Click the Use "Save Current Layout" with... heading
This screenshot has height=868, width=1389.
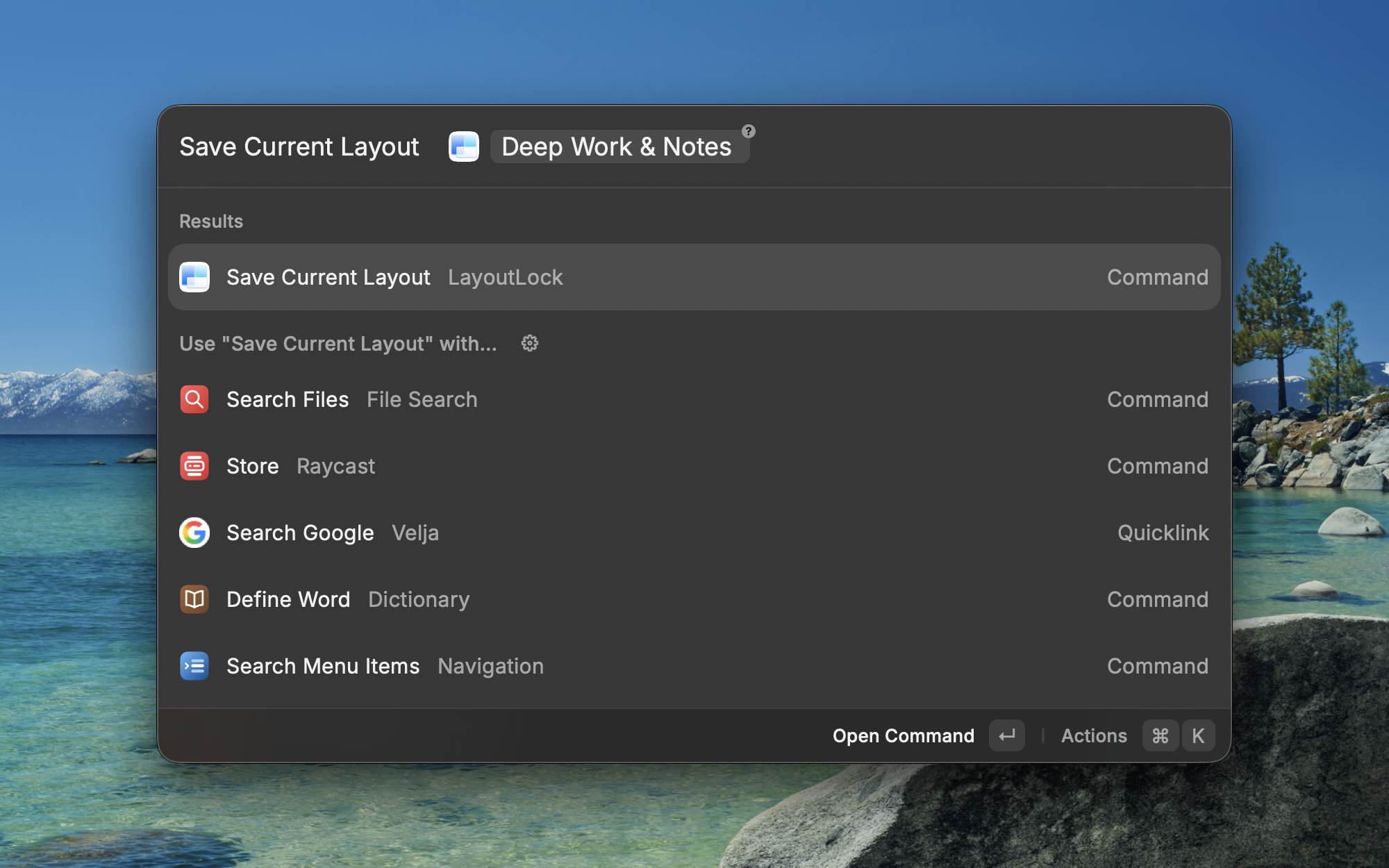pyautogui.click(x=338, y=343)
